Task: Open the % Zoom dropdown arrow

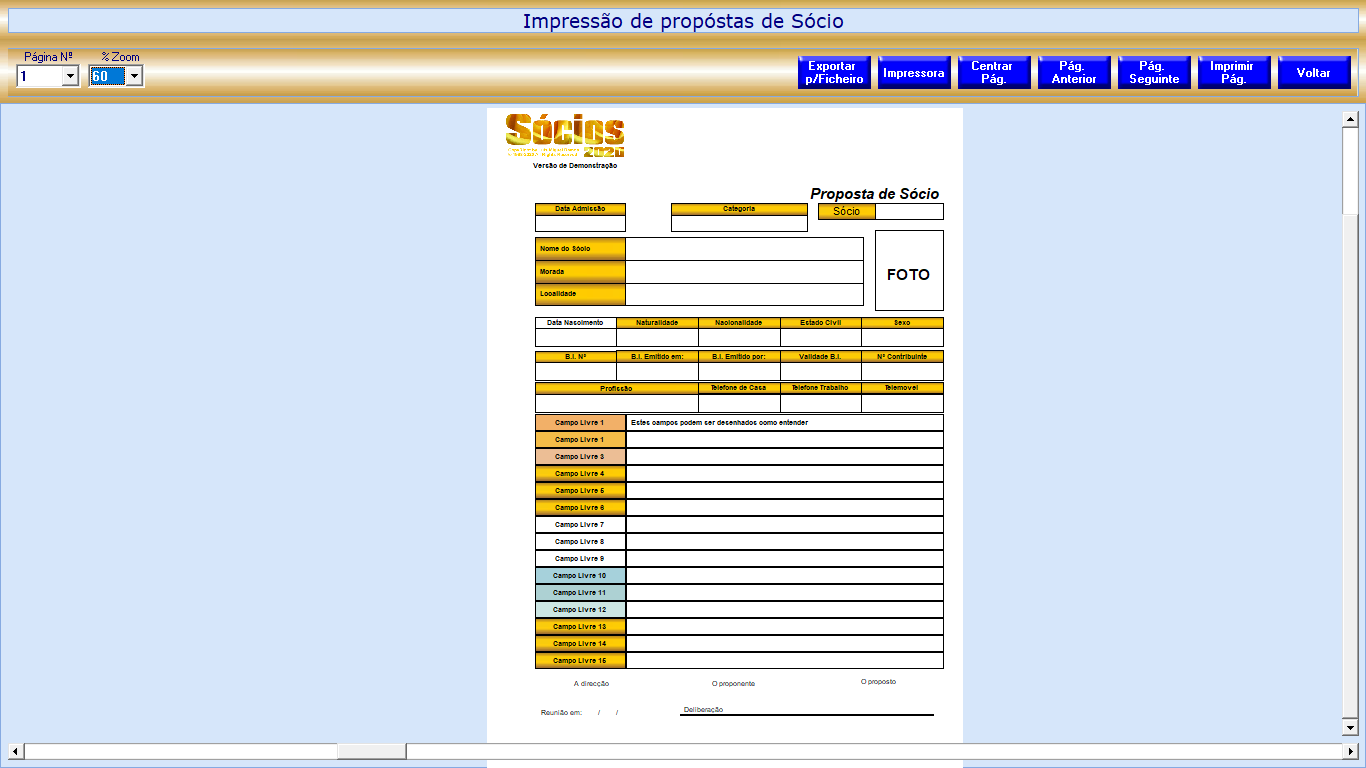Action: pos(134,77)
